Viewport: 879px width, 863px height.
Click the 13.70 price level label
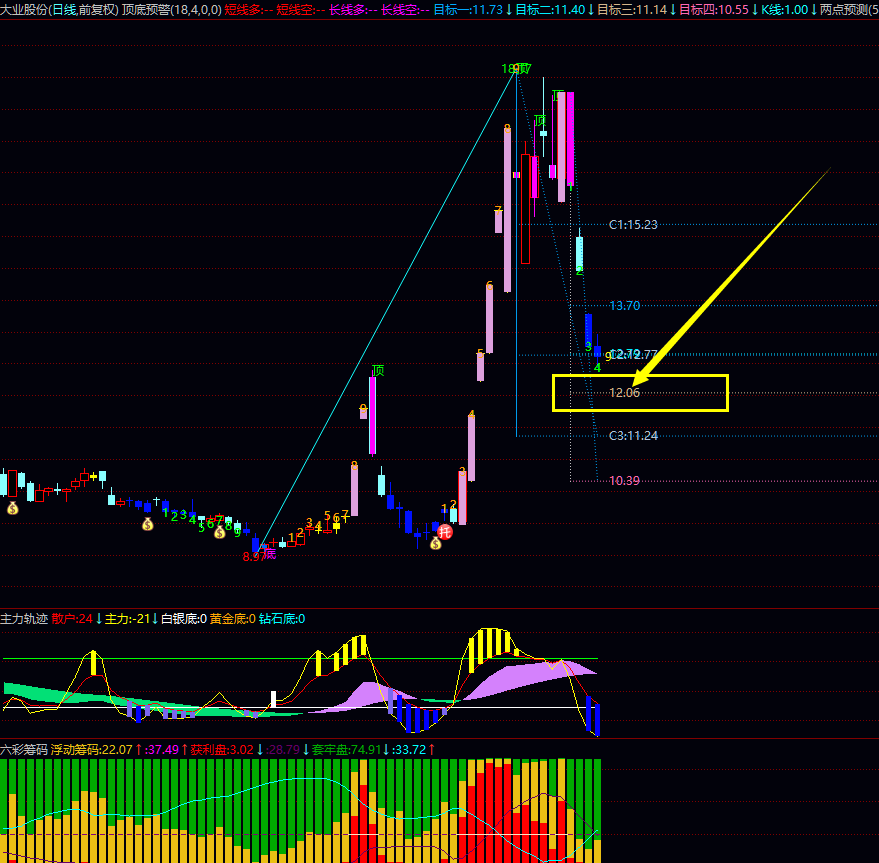624,306
